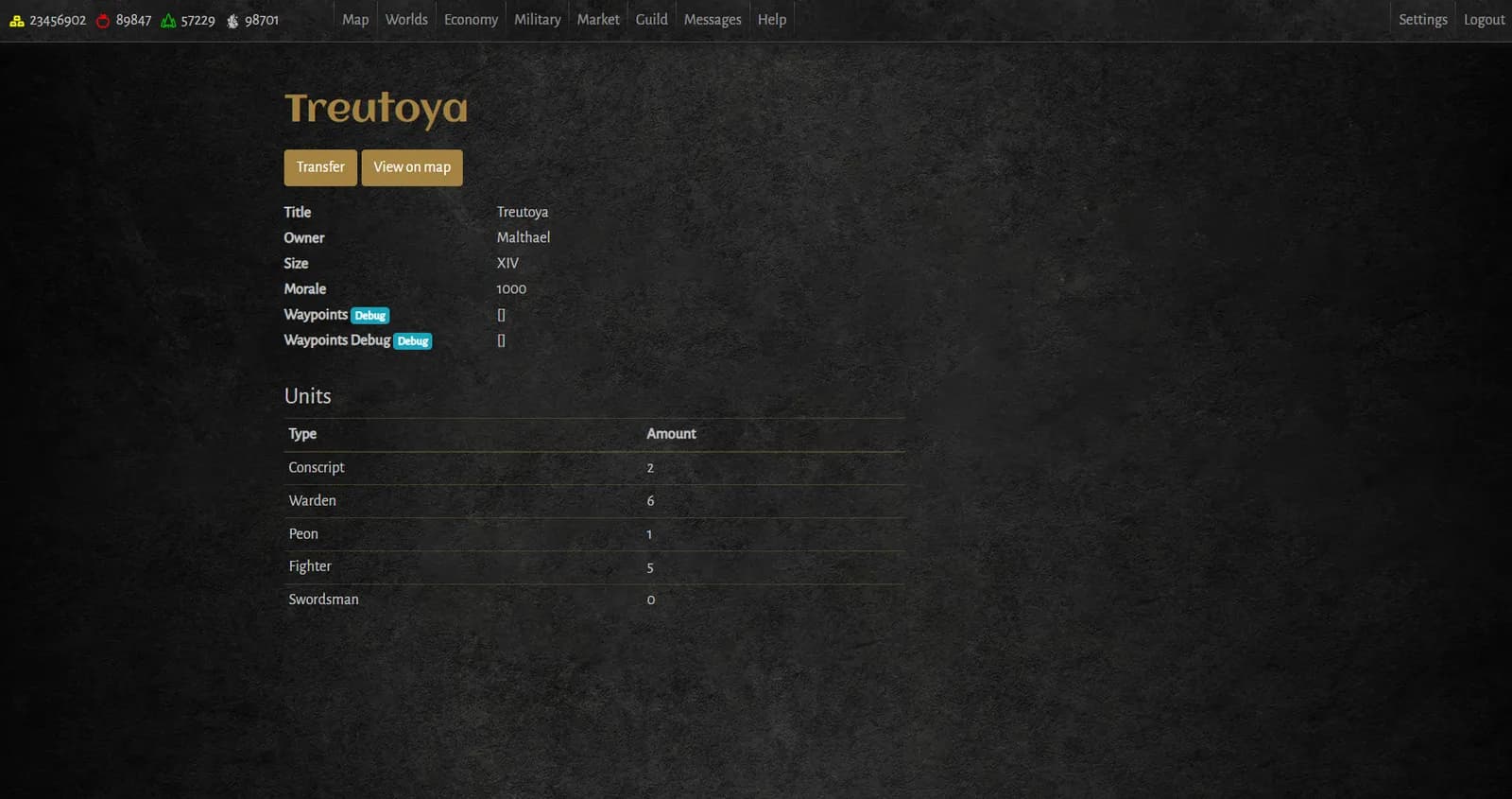
Task: Open the Economy menu item
Action: (471, 20)
